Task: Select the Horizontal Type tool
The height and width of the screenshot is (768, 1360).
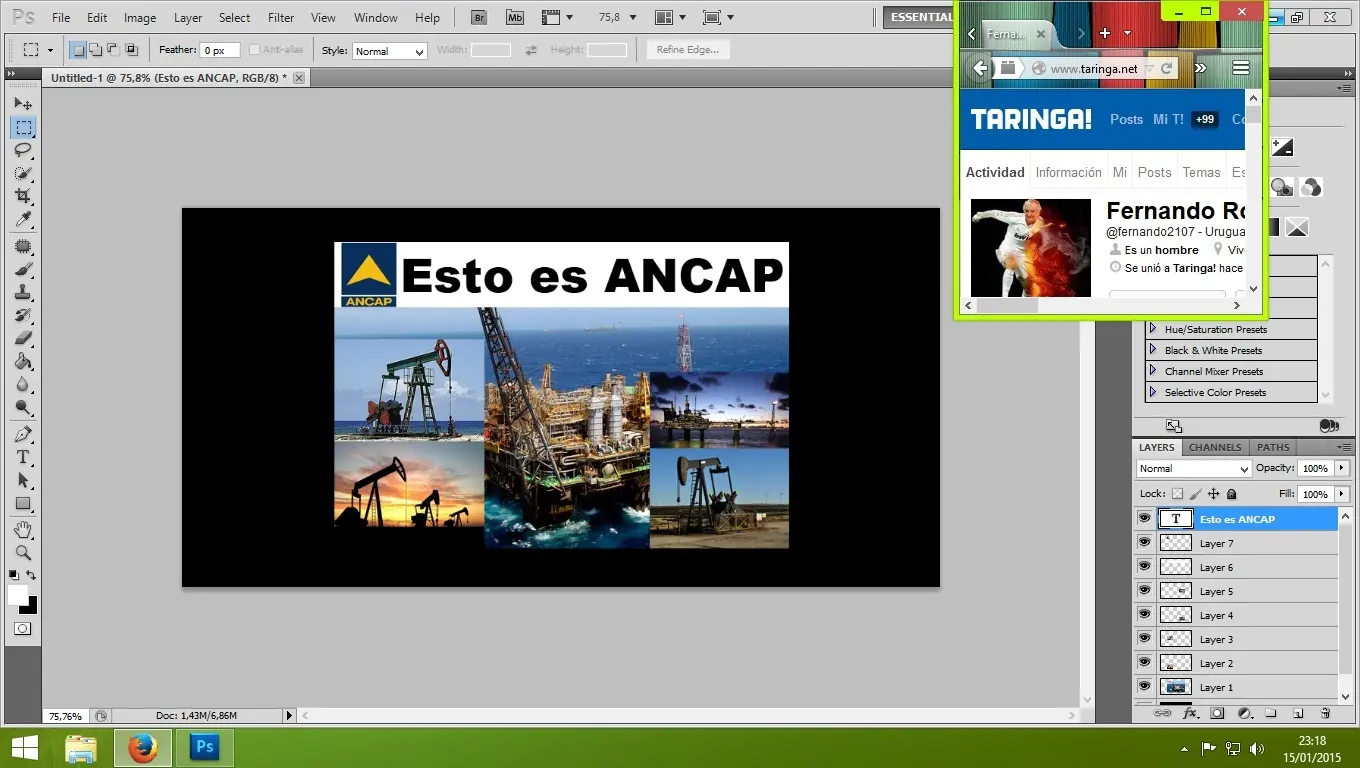Action: click(x=23, y=457)
